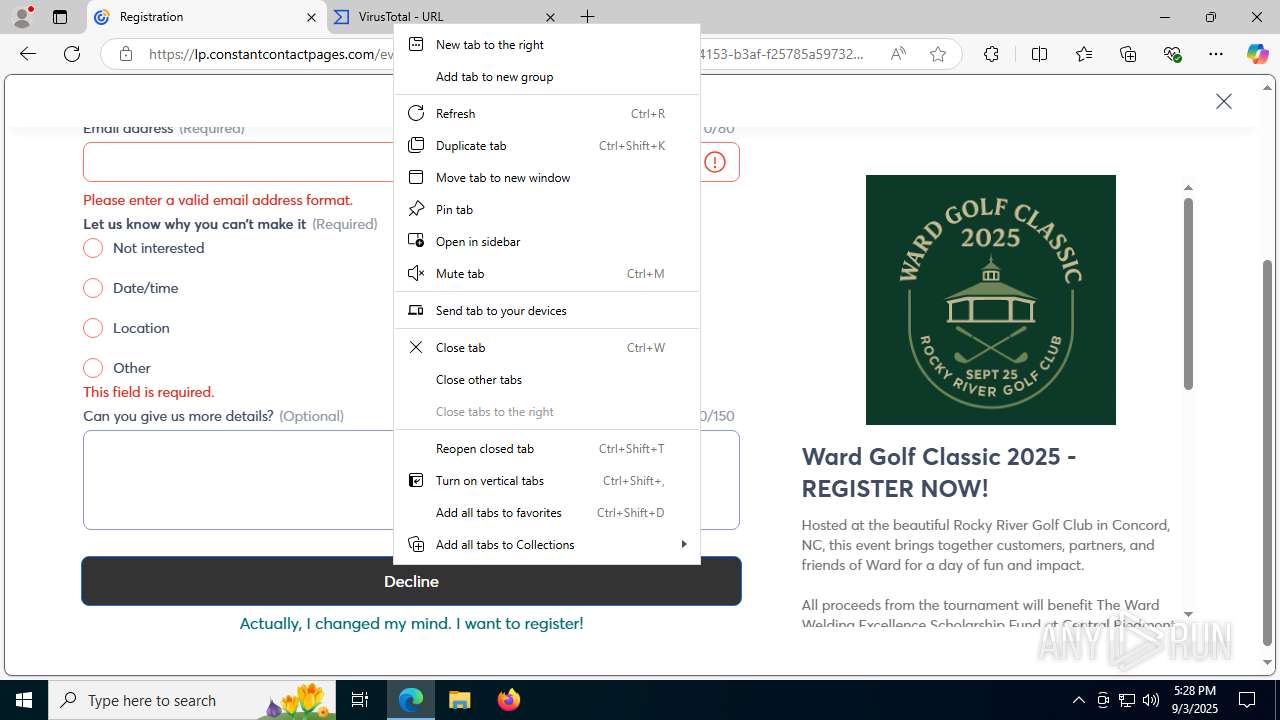Open the Collections toolbar icon
This screenshot has height=720, width=1280.
[1128, 54]
